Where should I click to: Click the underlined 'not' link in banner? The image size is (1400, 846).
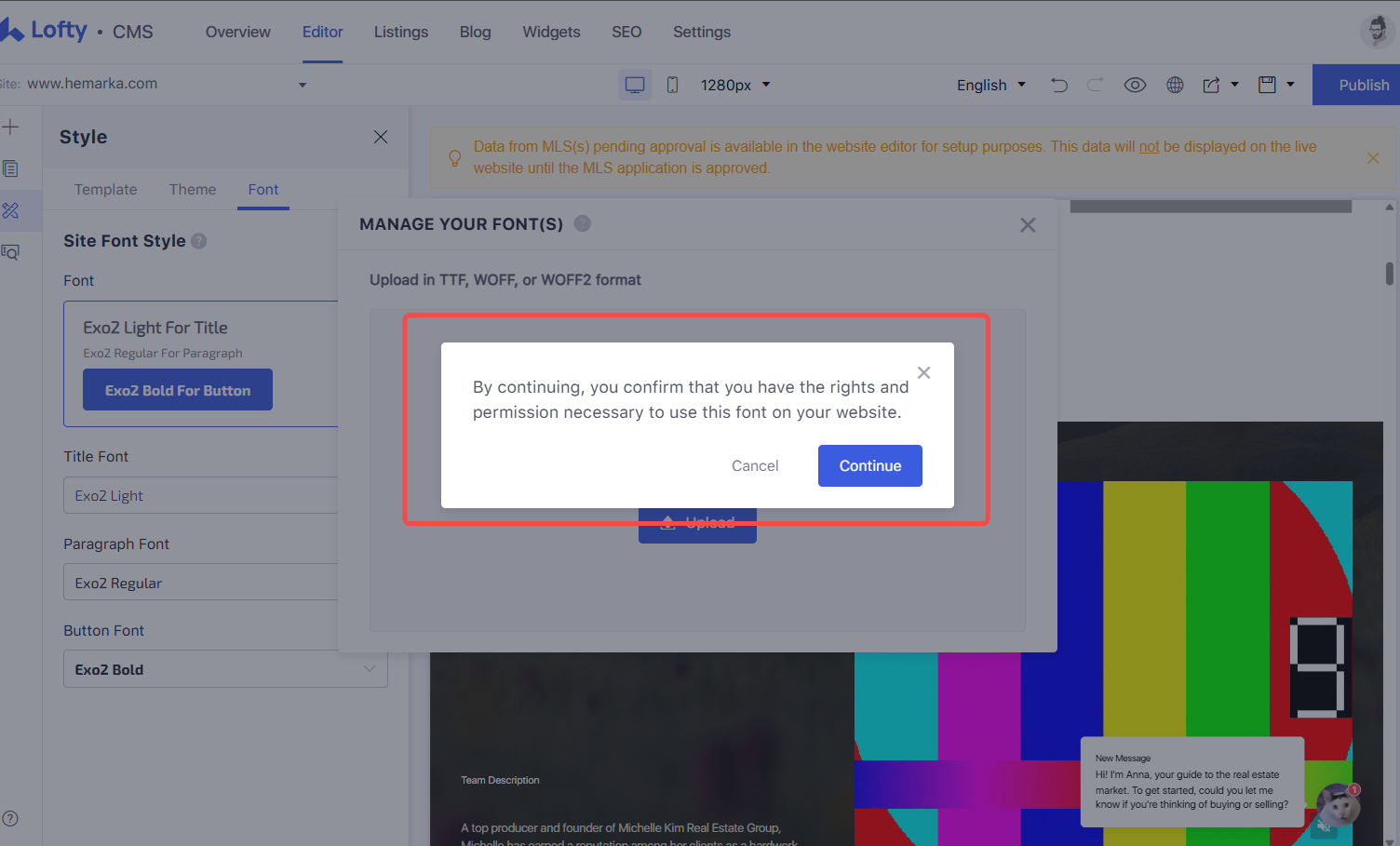click(1150, 146)
